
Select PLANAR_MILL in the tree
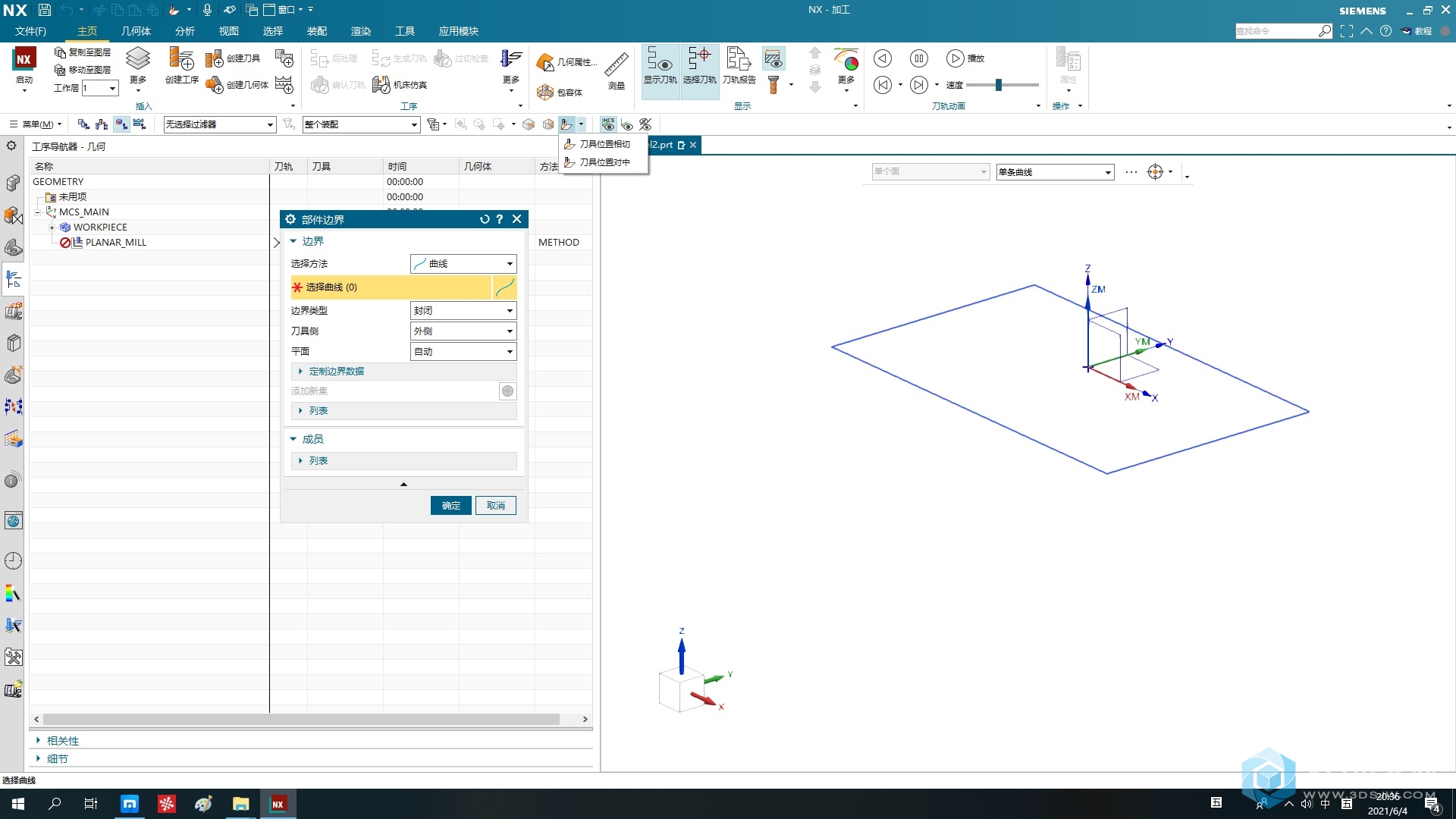(x=116, y=242)
